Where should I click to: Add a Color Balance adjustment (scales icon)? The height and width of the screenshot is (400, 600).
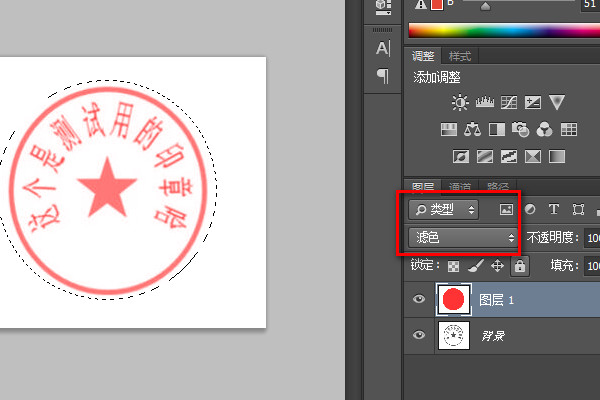point(473,129)
